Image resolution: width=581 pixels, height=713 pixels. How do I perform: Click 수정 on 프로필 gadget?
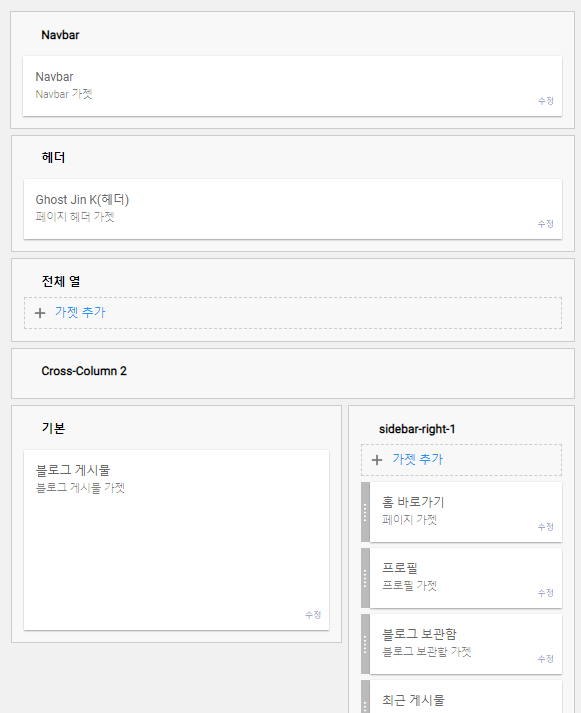(546, 592)
